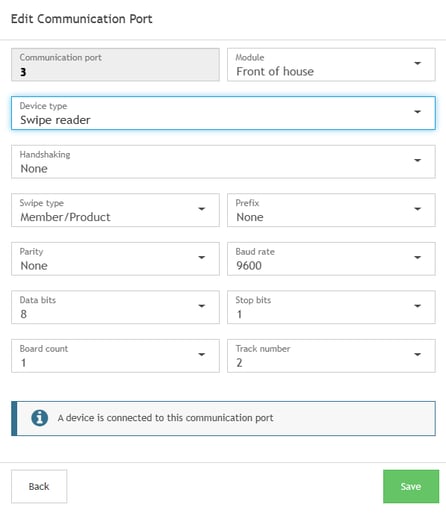The height and width of the screenshot is (513, 446).
Task: Click the Stop bits dropdown arrow
Action: [417, 306]
